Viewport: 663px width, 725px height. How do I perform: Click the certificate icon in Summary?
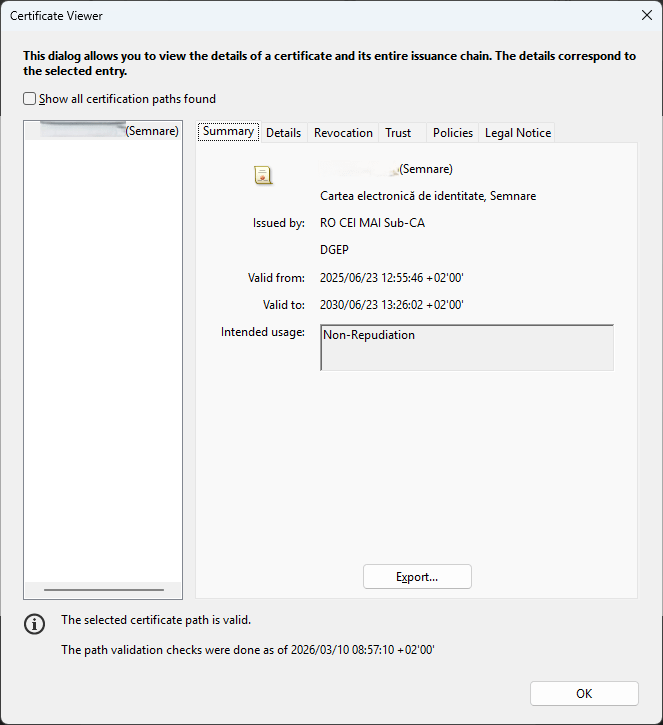pyautogui.click(x=263, y=175)
